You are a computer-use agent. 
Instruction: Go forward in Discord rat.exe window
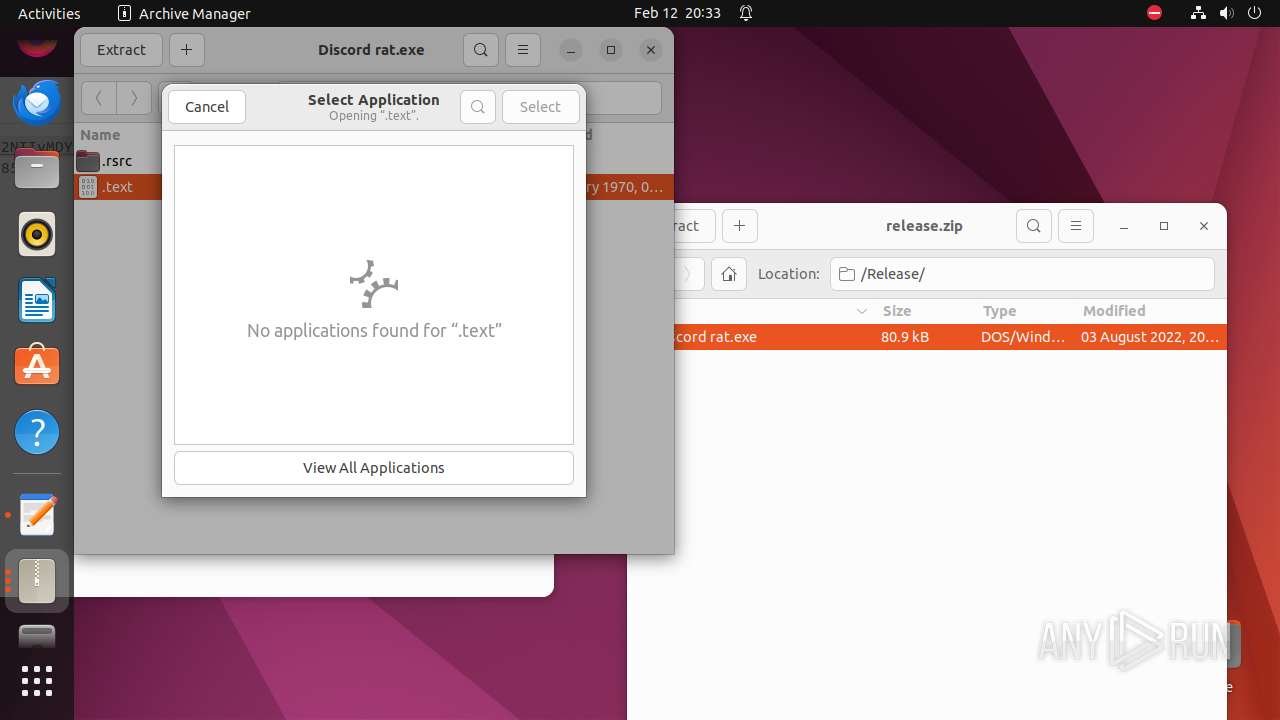pos(134,98)
